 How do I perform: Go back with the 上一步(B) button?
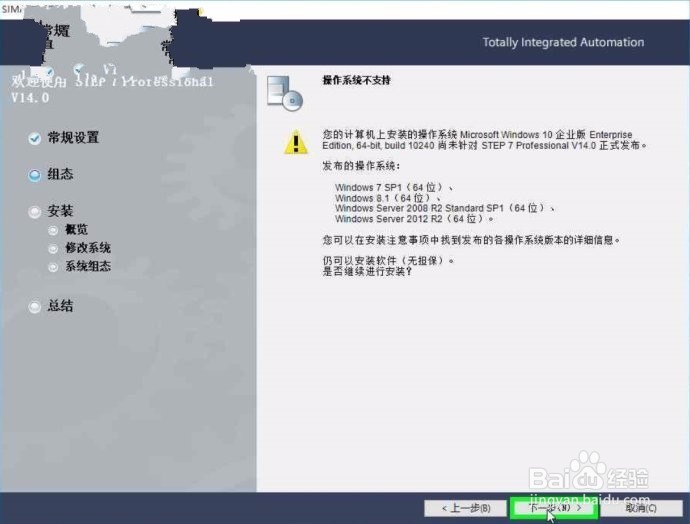click(466, 508)
